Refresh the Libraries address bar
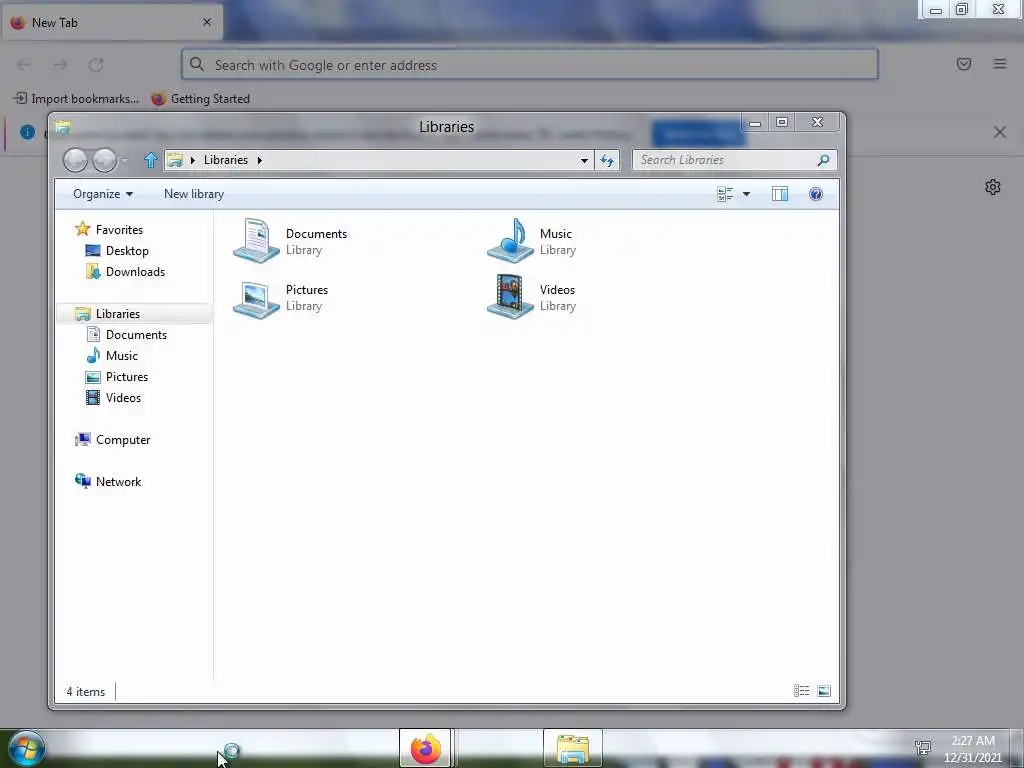The image size is (1024, 768). (607, 160)
